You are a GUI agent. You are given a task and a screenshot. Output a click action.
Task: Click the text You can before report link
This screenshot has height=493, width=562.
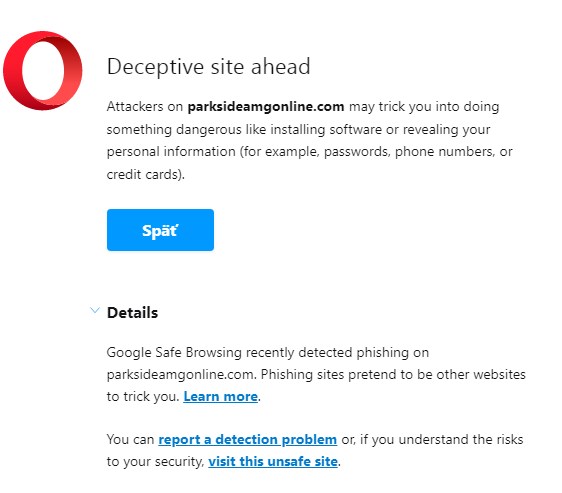tap(130, 440)
